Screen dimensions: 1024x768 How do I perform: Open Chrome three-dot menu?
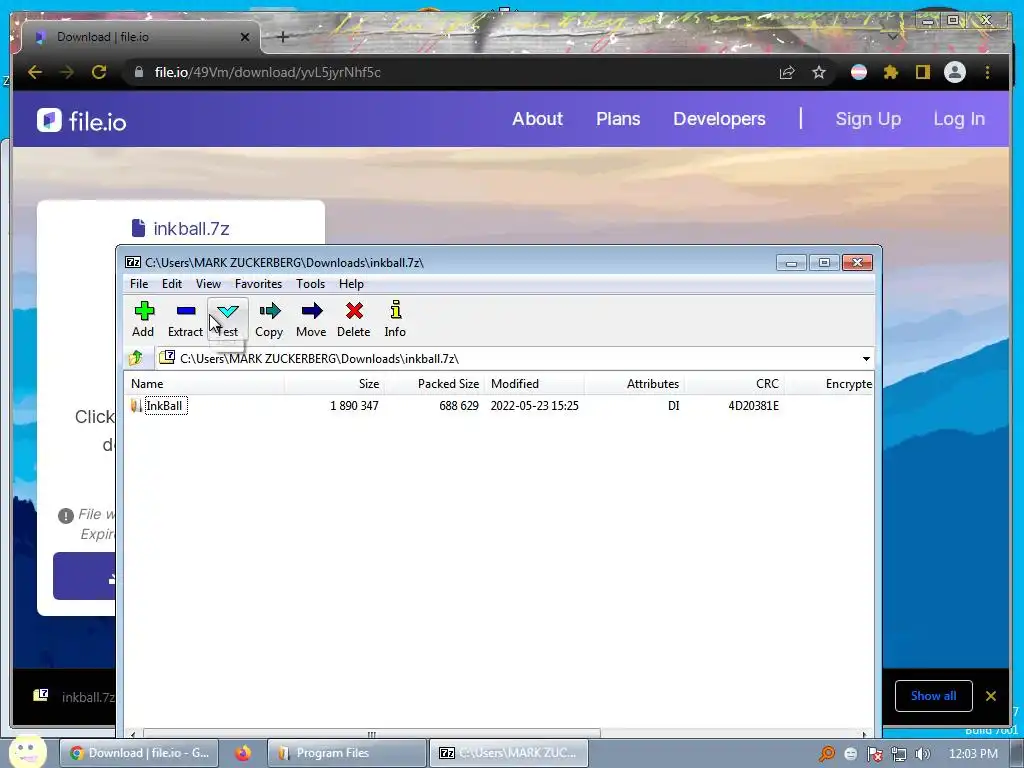tap(987, 72)
